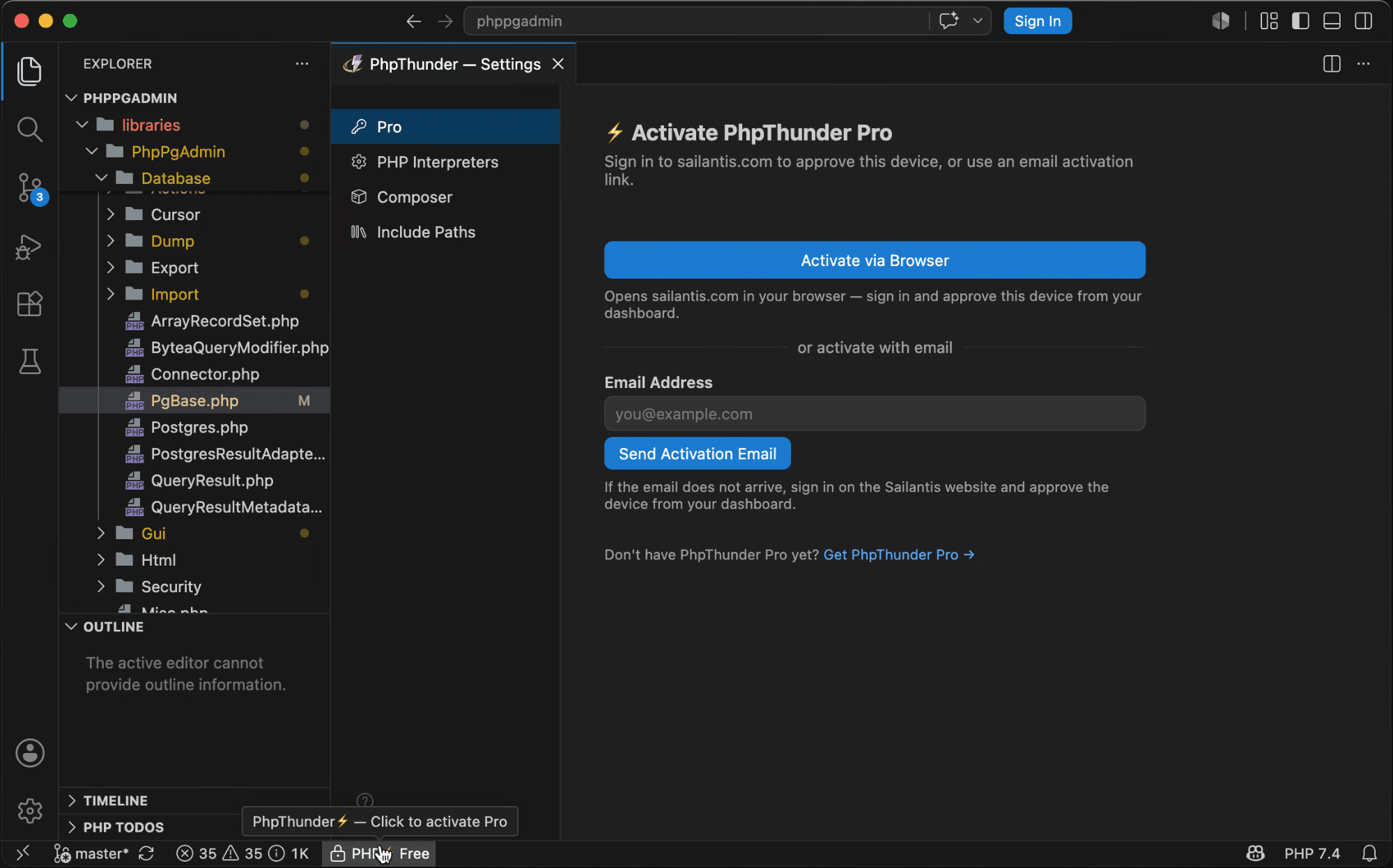This screenshot has height=868, width=1393.
Task: Open the Customize Layout icon
Action: 1269,21
